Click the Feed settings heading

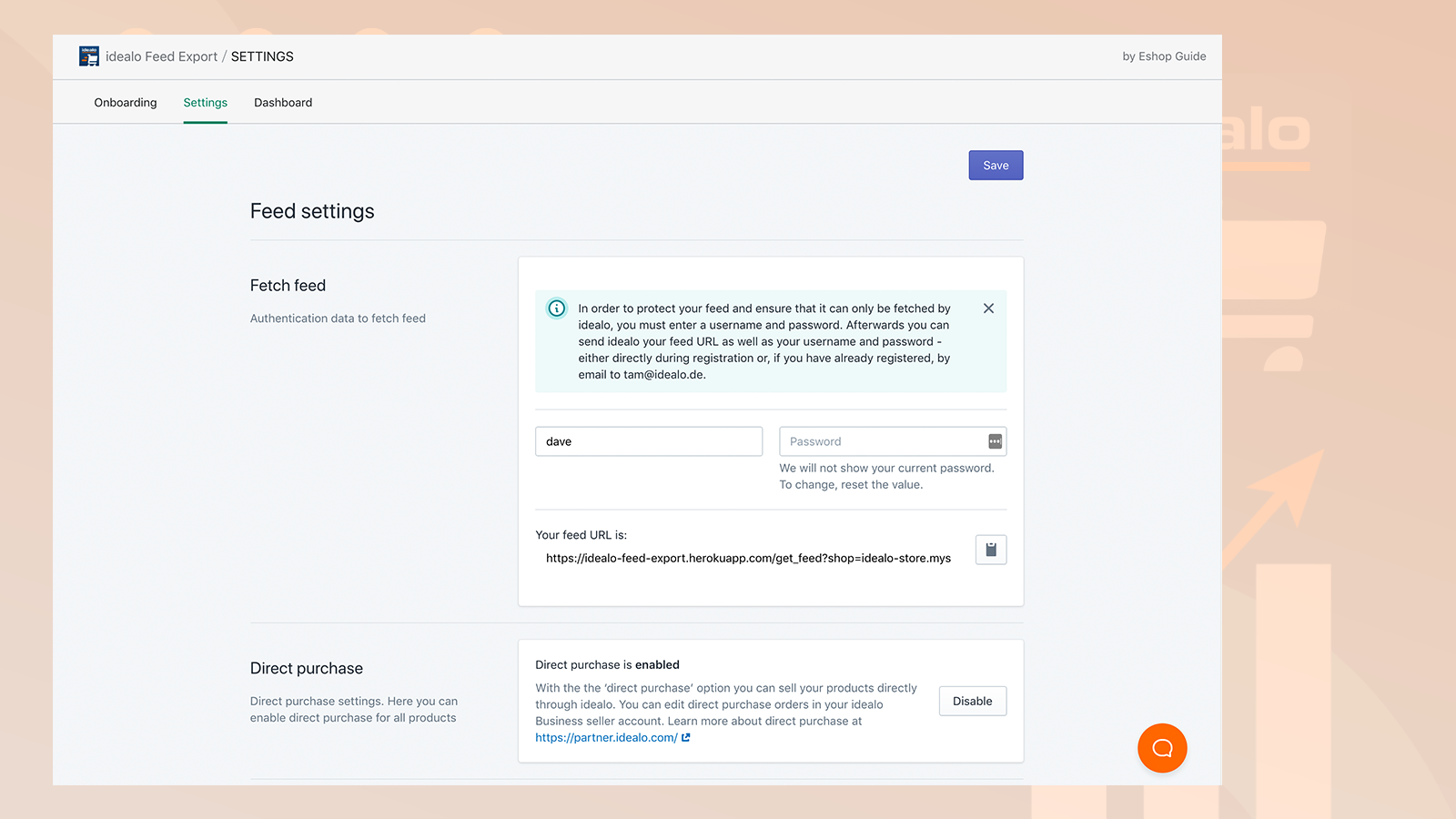312,211
